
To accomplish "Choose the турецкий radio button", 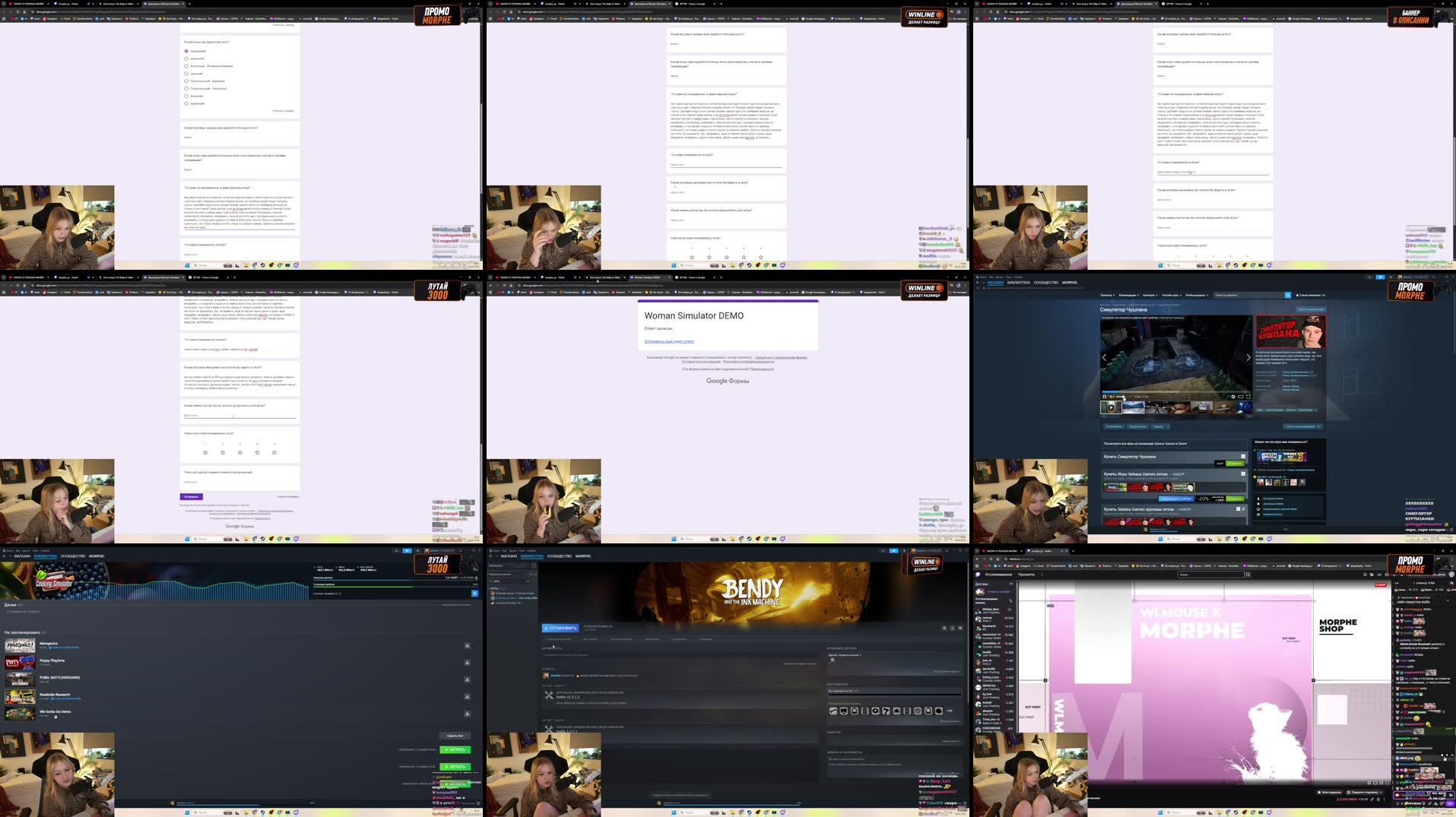I will click(186, 74).
